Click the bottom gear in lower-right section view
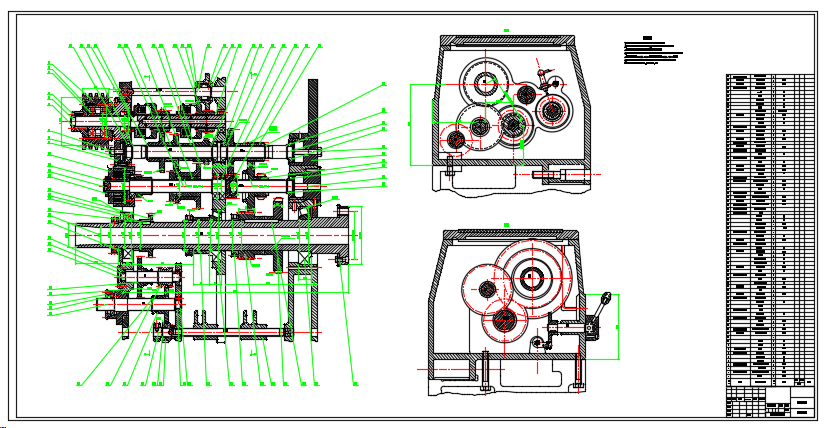The width and height of the screenshot is (824, 428). pyautogui.click(x=506, y=320)
